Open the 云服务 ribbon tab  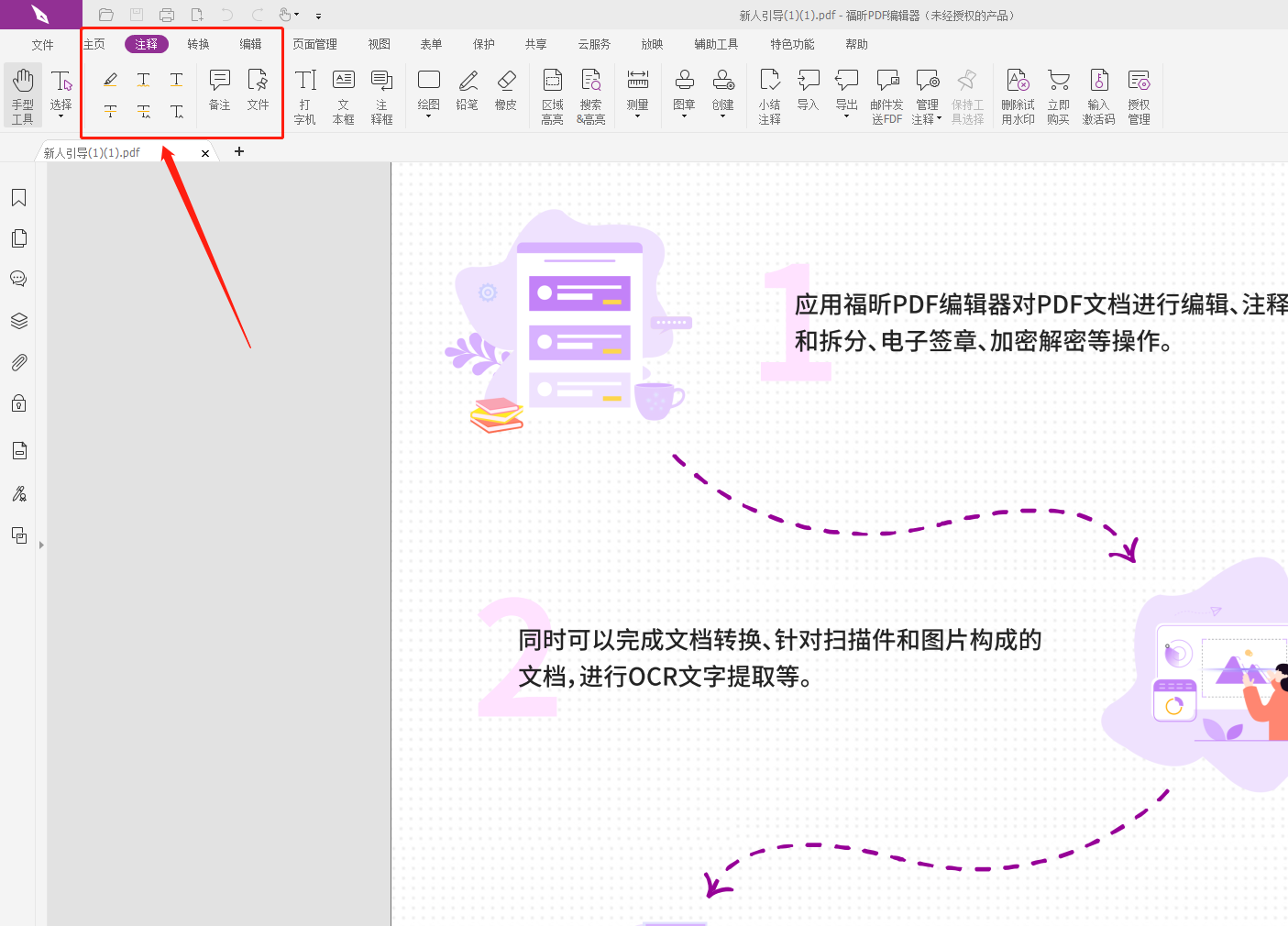[594, 44]
